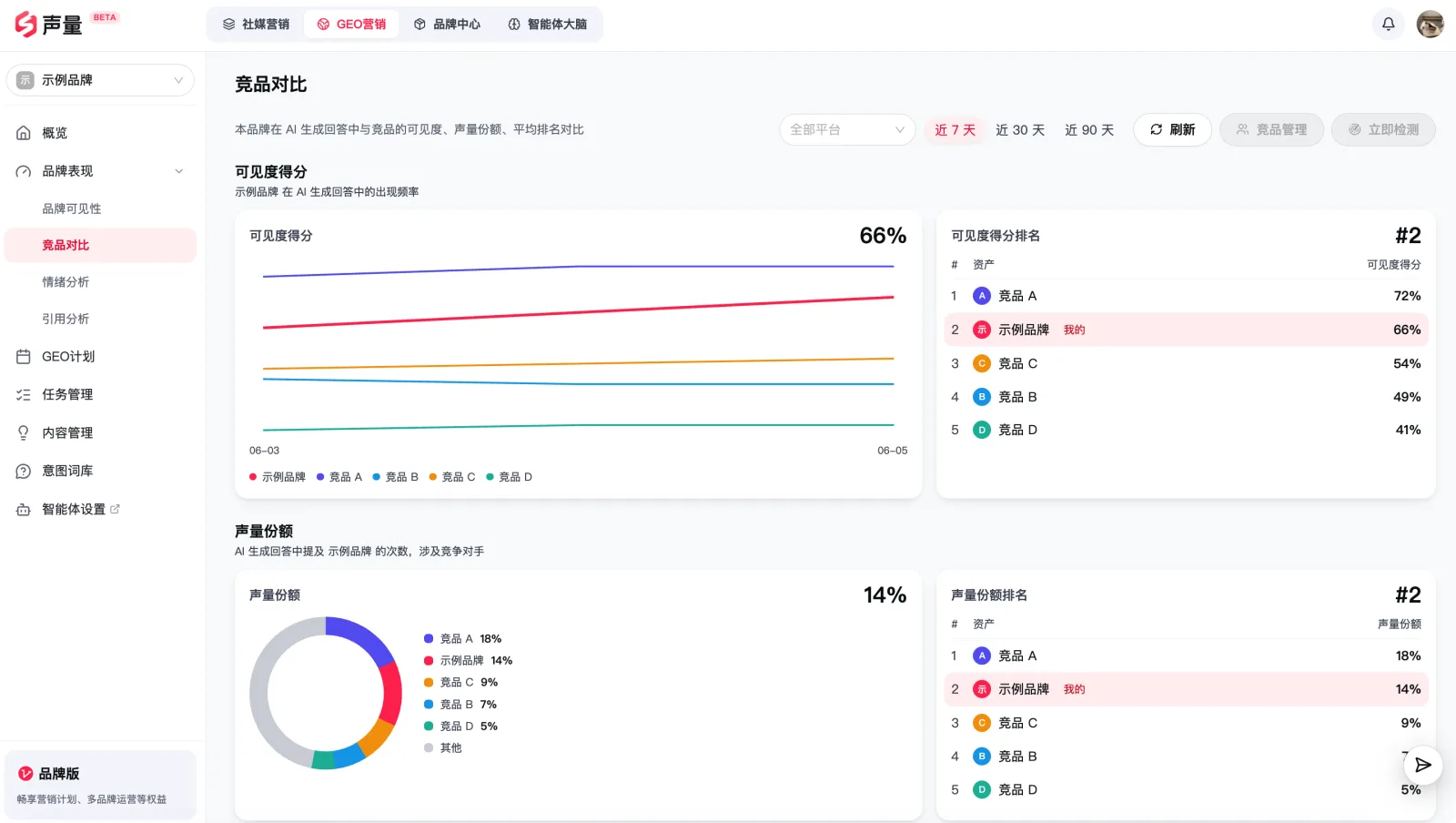This screenshot has height=823, width=1456.
Task: Open the notification bell
Action: [1388, 25]
